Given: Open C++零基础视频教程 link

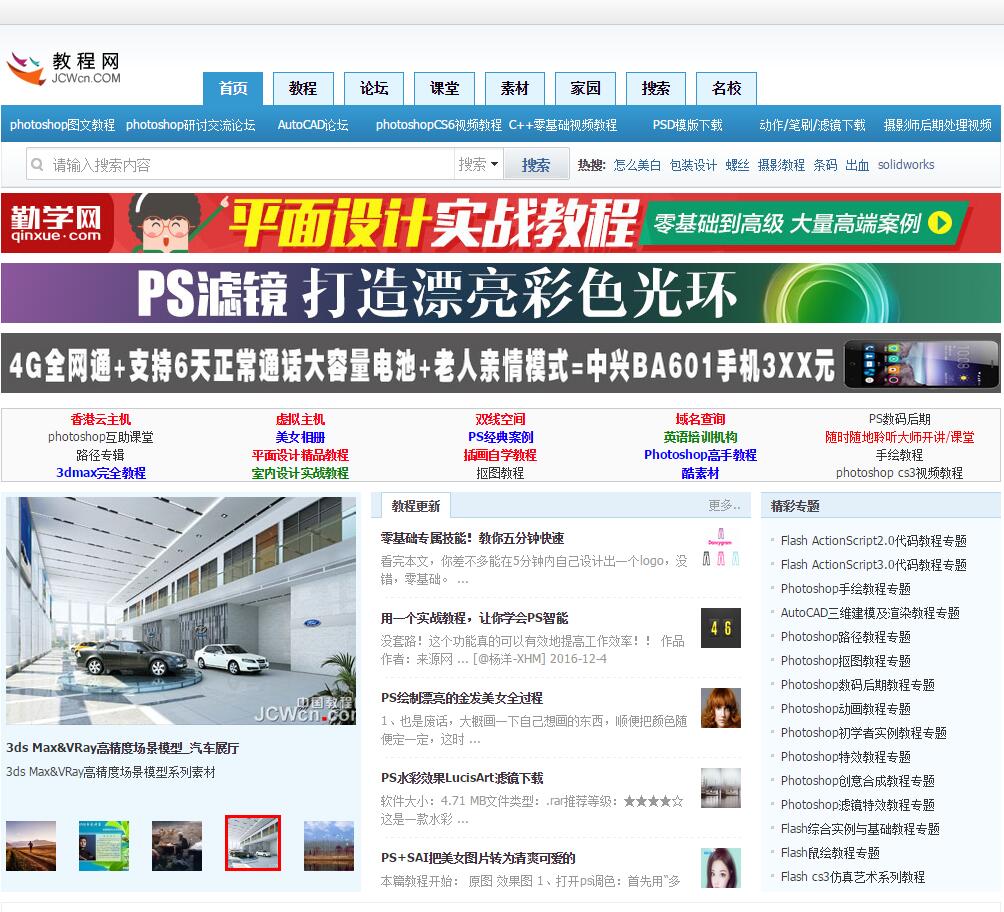Looking at the screenshot, I should (x=563, y=125).
